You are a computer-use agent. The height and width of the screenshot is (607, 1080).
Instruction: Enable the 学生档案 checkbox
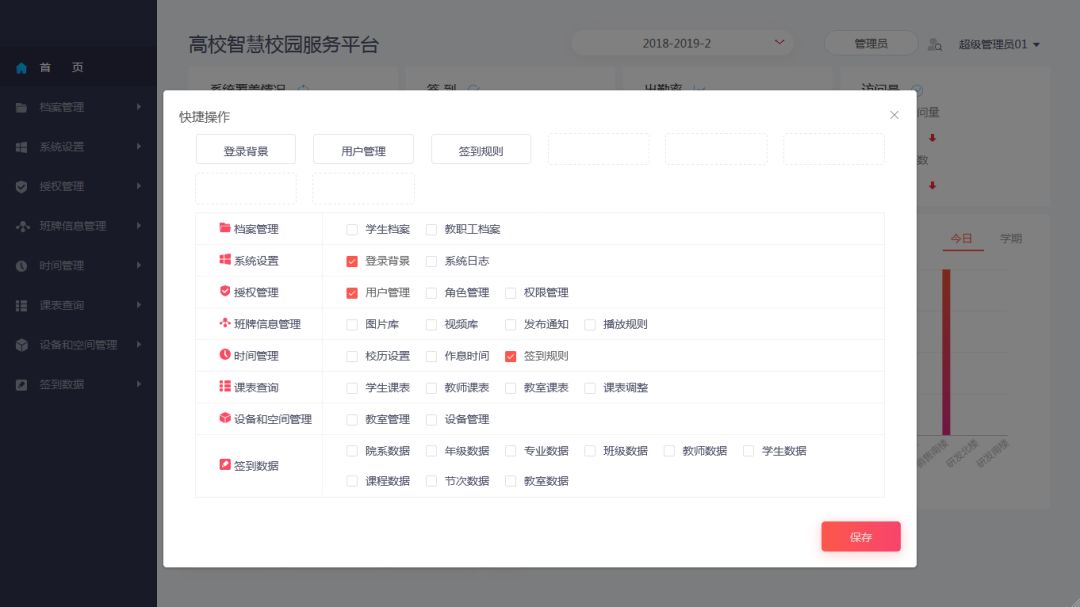point(352,230)
